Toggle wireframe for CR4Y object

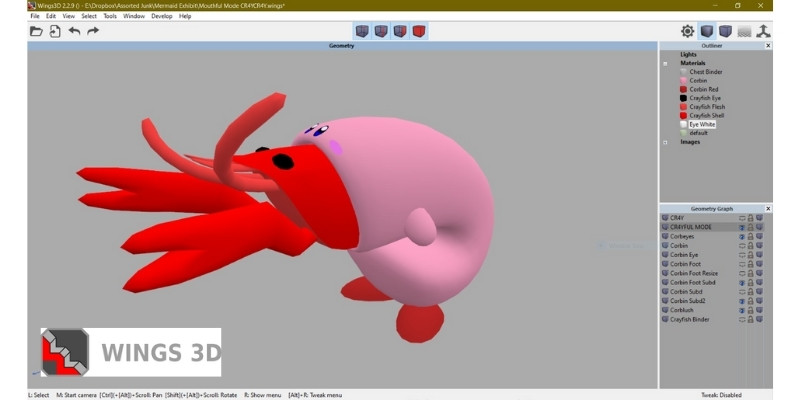759,218
